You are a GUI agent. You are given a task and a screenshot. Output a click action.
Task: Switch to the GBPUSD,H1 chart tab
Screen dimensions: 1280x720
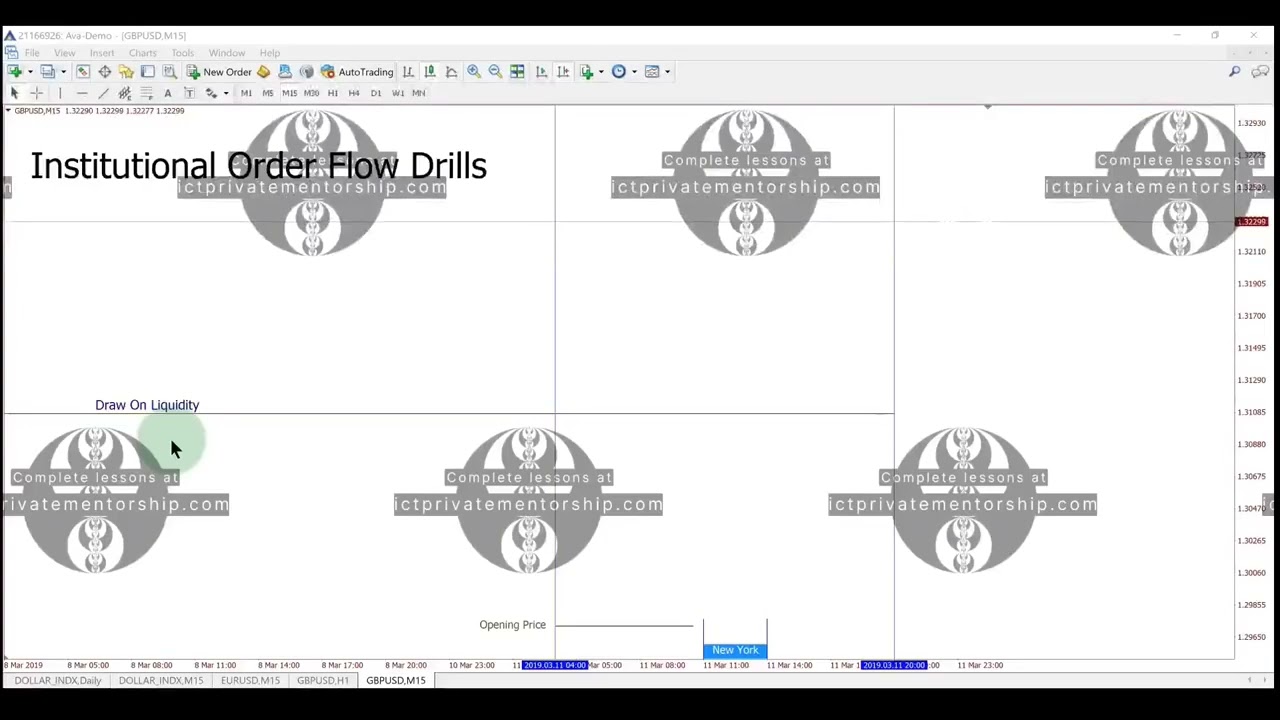coord(323,681)
